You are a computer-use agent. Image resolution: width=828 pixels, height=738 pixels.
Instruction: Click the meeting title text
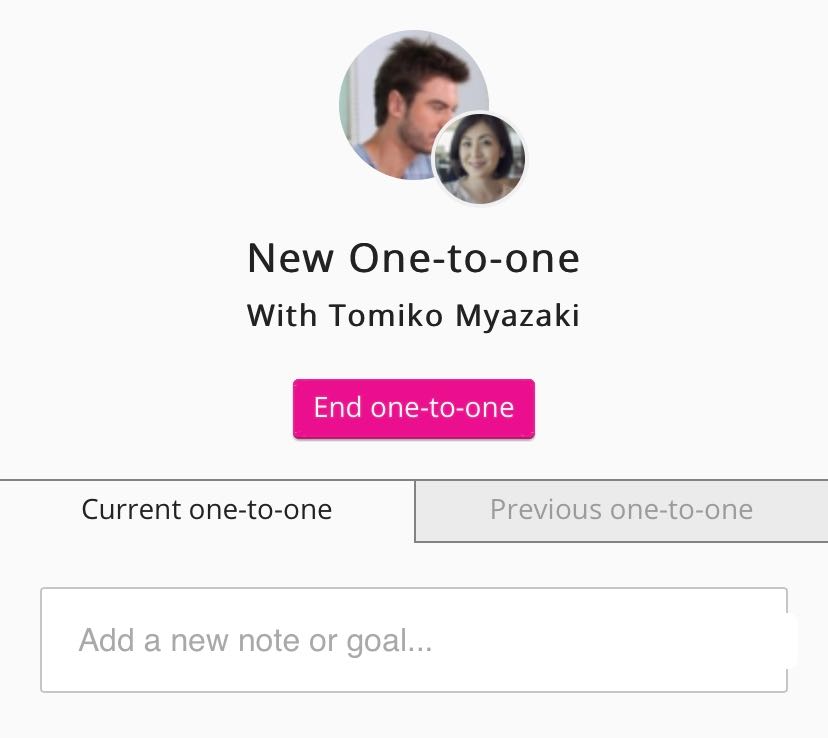(x=413, y=258)
